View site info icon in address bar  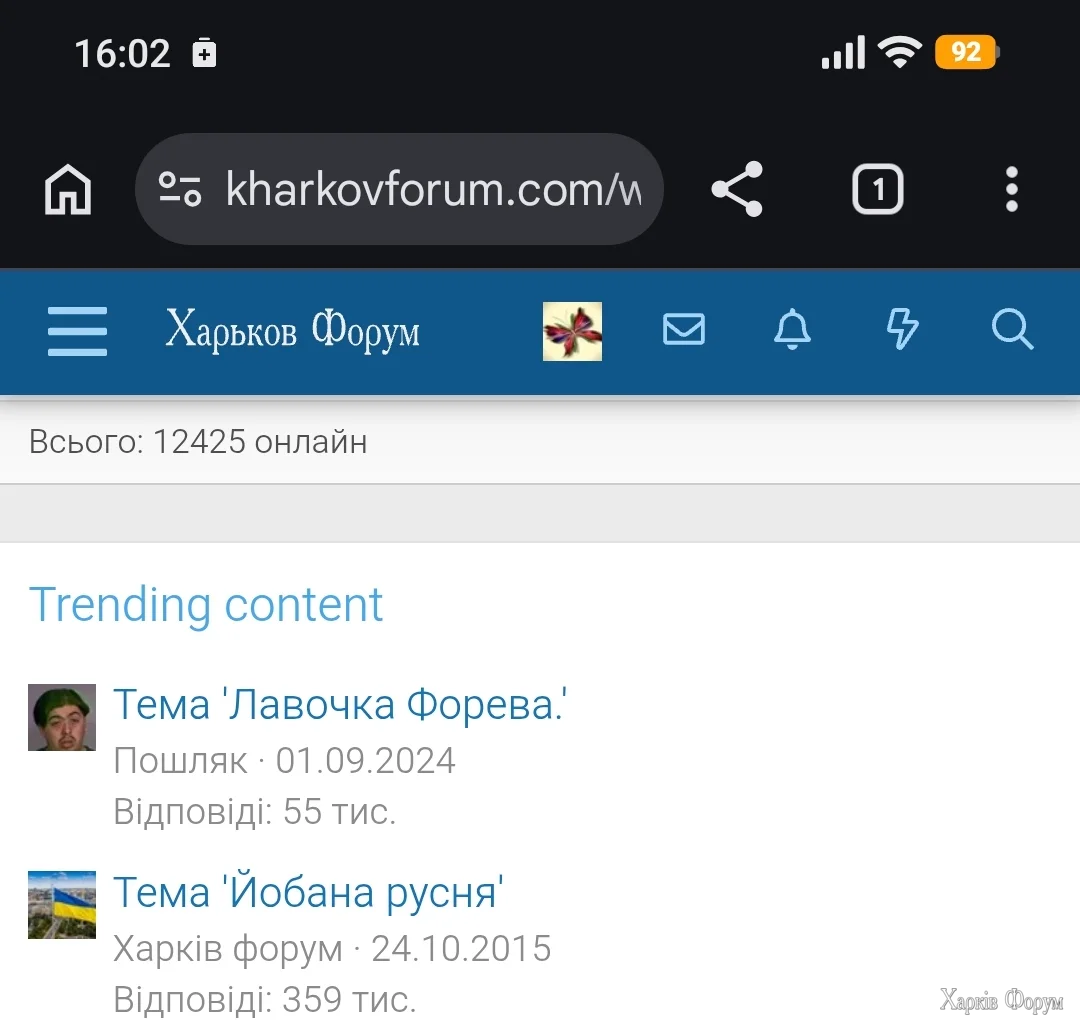[x=181, y=189]
